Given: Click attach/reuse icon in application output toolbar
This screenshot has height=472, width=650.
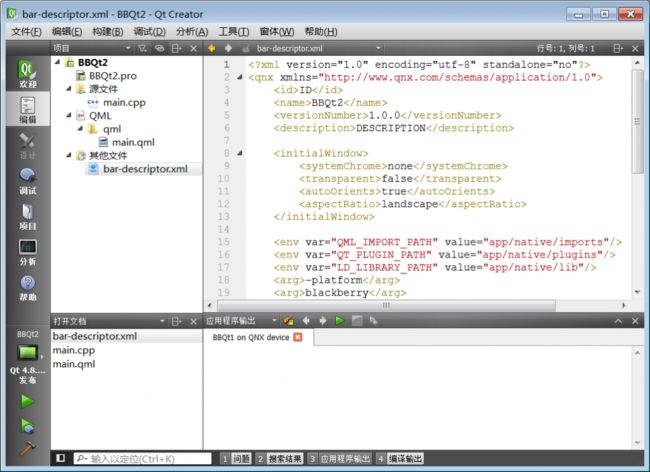Looking at the screenshot, I should pos(289,321).
